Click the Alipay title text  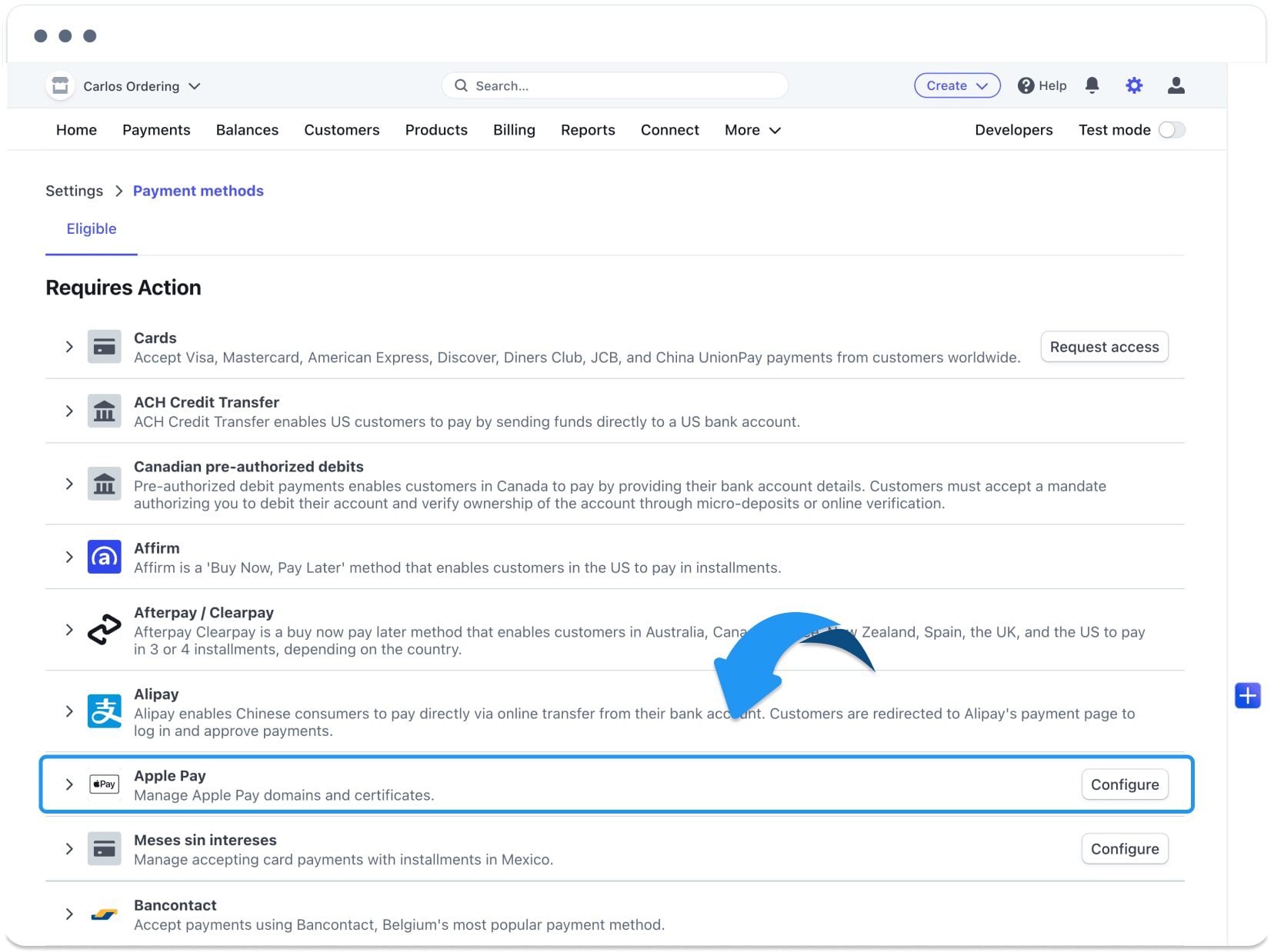pyautogui.click(x=156, y=694)
